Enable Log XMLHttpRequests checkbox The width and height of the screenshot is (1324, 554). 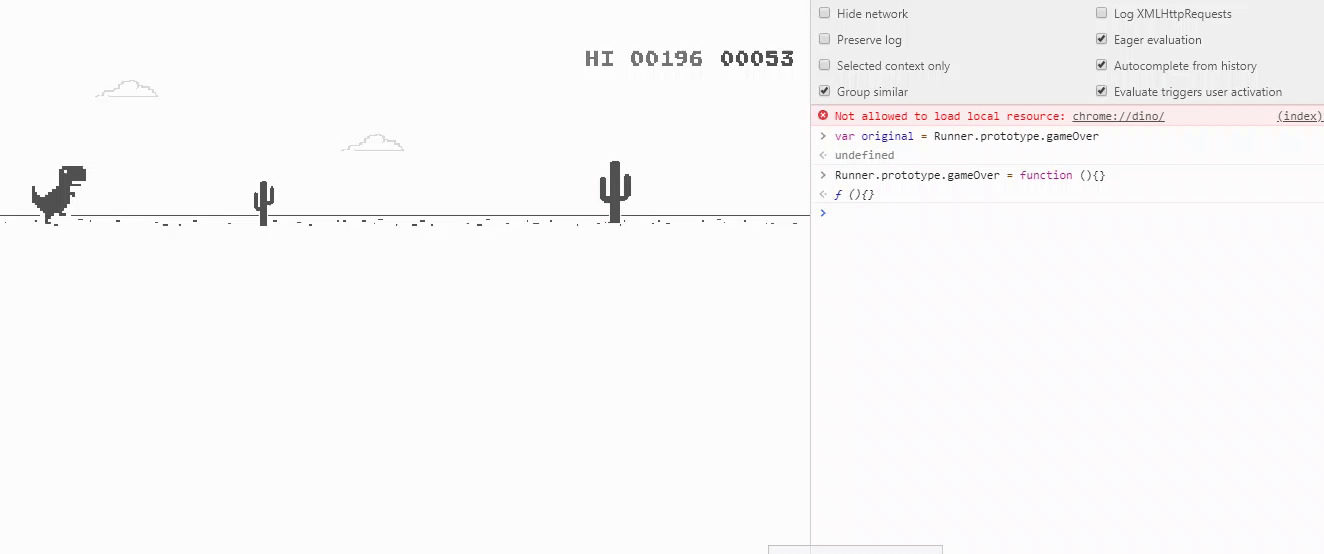pyautogui.click(x=1102, y=14)
